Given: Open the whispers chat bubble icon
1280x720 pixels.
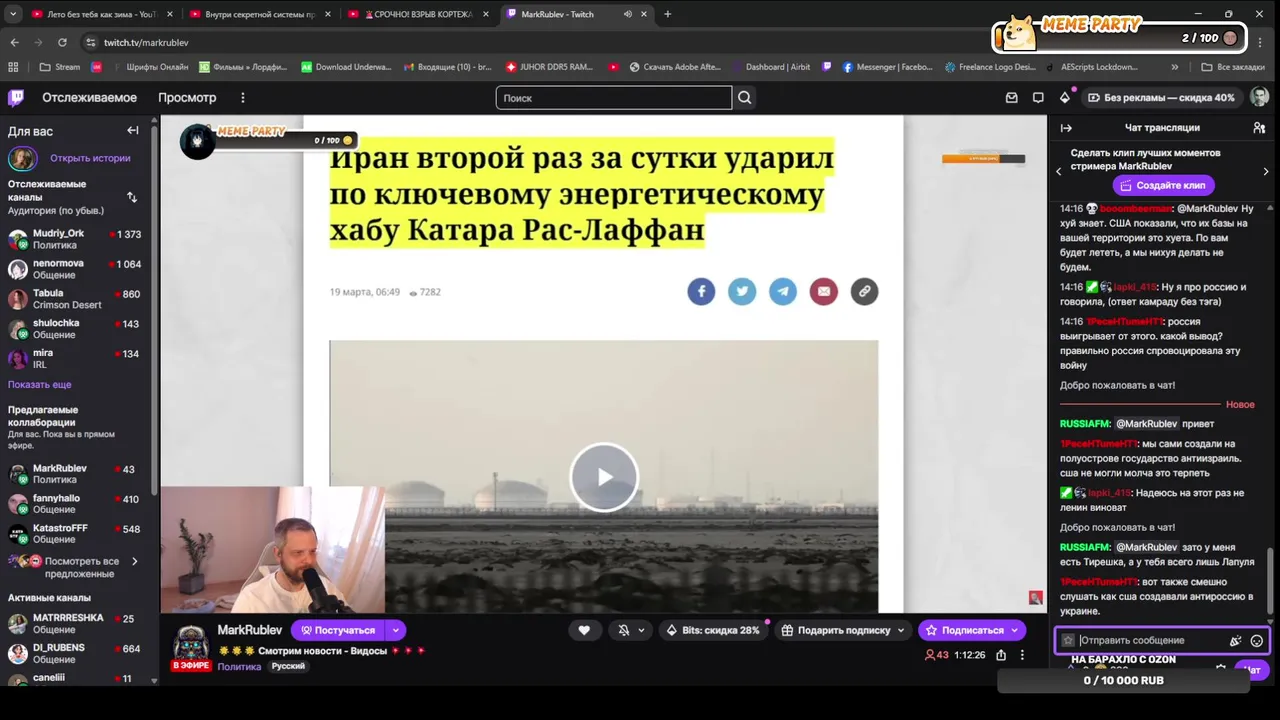Looking at the screenshot, I should [1038, 97].
